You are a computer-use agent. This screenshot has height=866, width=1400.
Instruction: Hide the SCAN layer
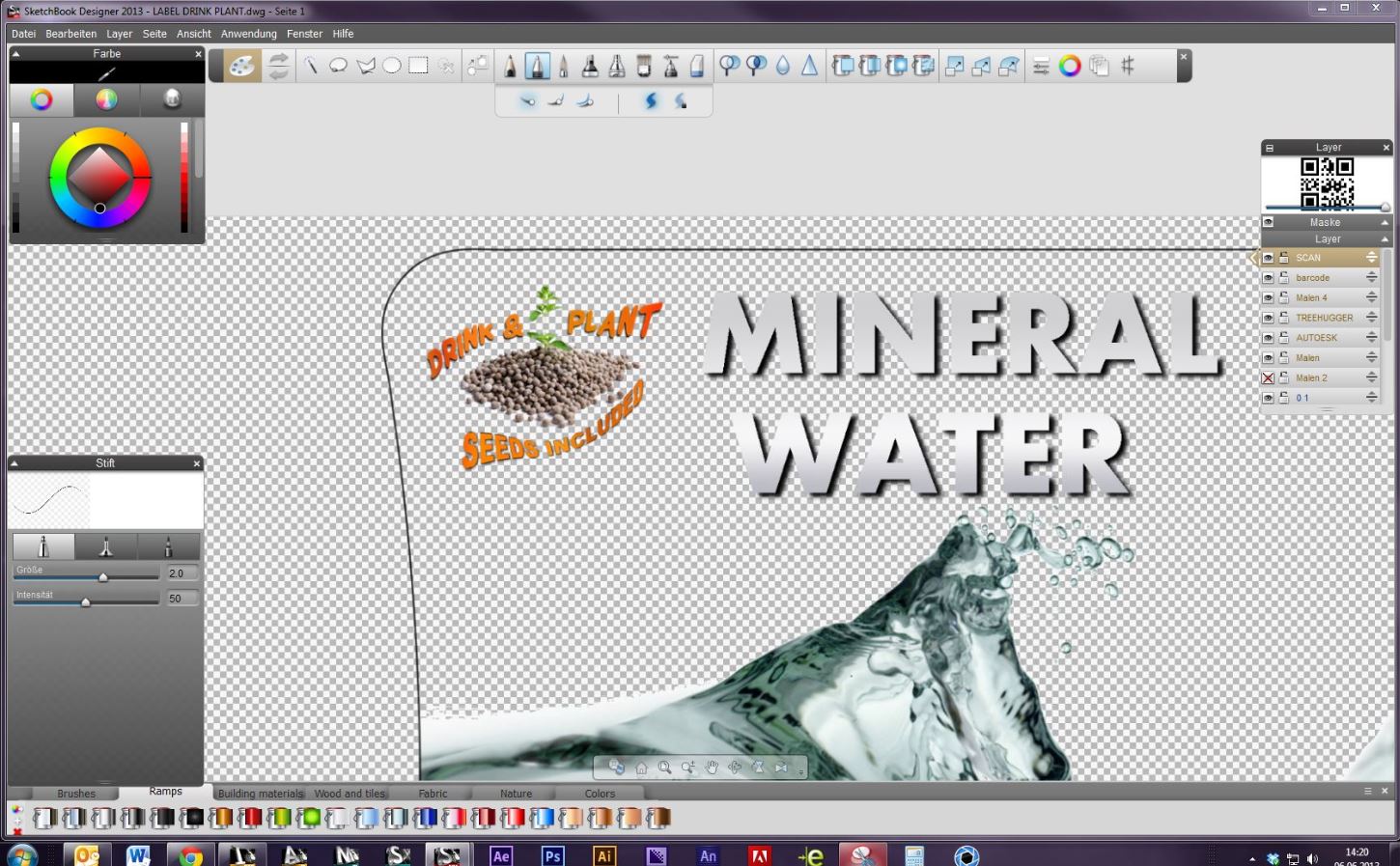1269,258
